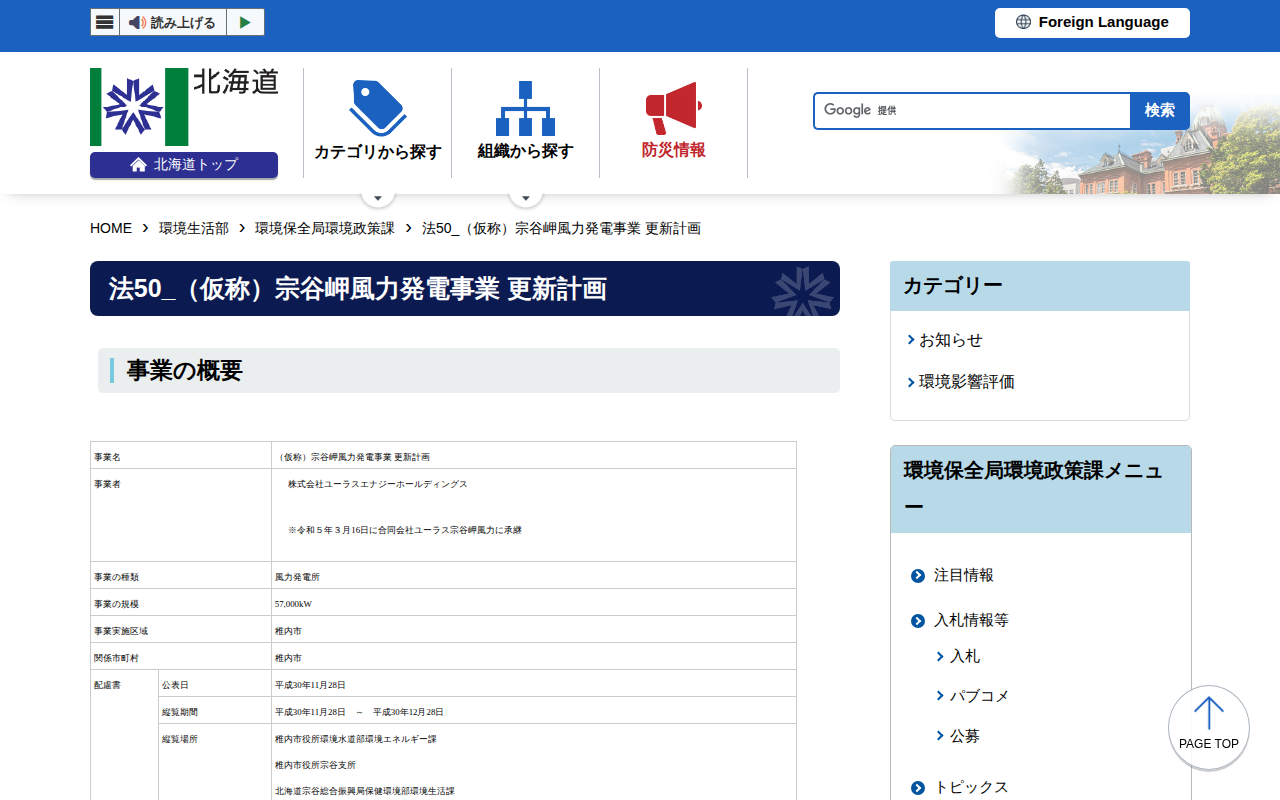
Task: Open カテゴリから探す tag icon
Action: pyautogui.click(x=377, y=108)
